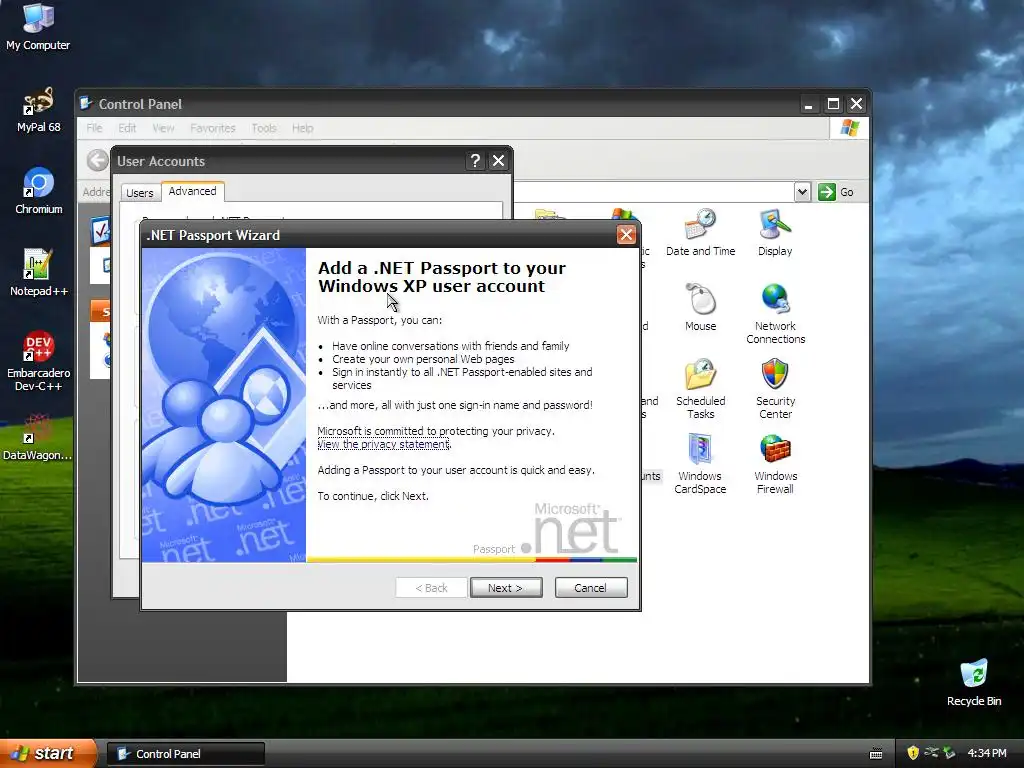Cancel the .NET Passport Wizard

[x=590, y=588]
